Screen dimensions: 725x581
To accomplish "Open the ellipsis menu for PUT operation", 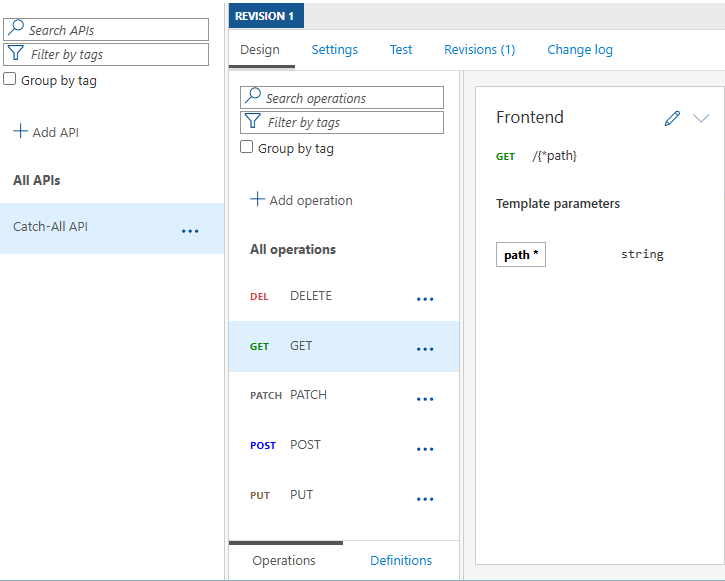I will tap(425, 499).
